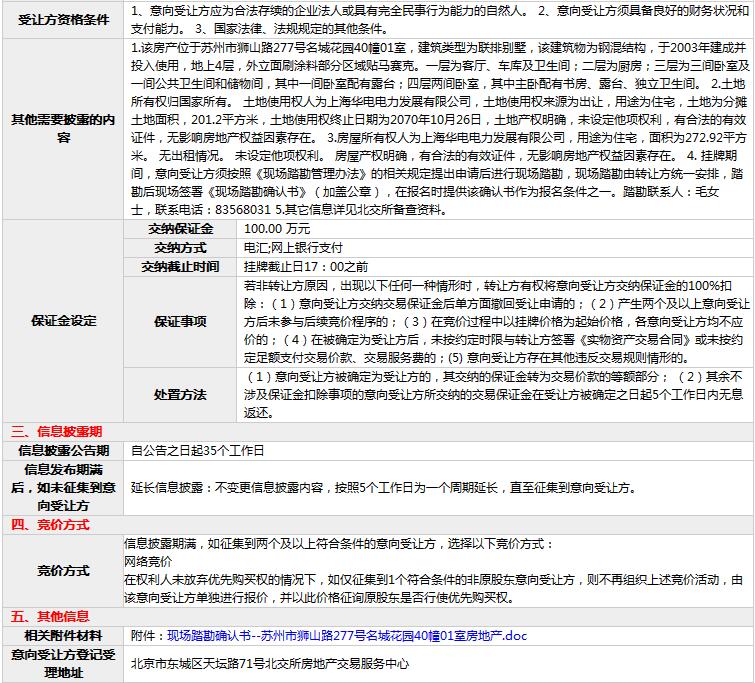The width and height of the screenshot is (755, 683).
Task: Click the 三、信息披露期 section heading
Action: point(57,432)
